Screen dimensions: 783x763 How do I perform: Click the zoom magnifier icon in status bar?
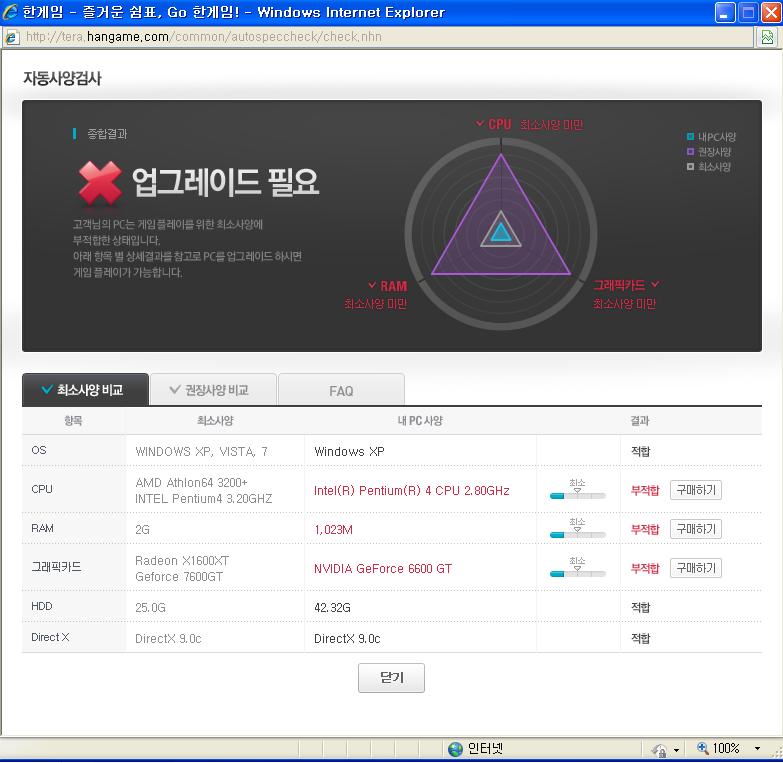(x=703, y=748)
